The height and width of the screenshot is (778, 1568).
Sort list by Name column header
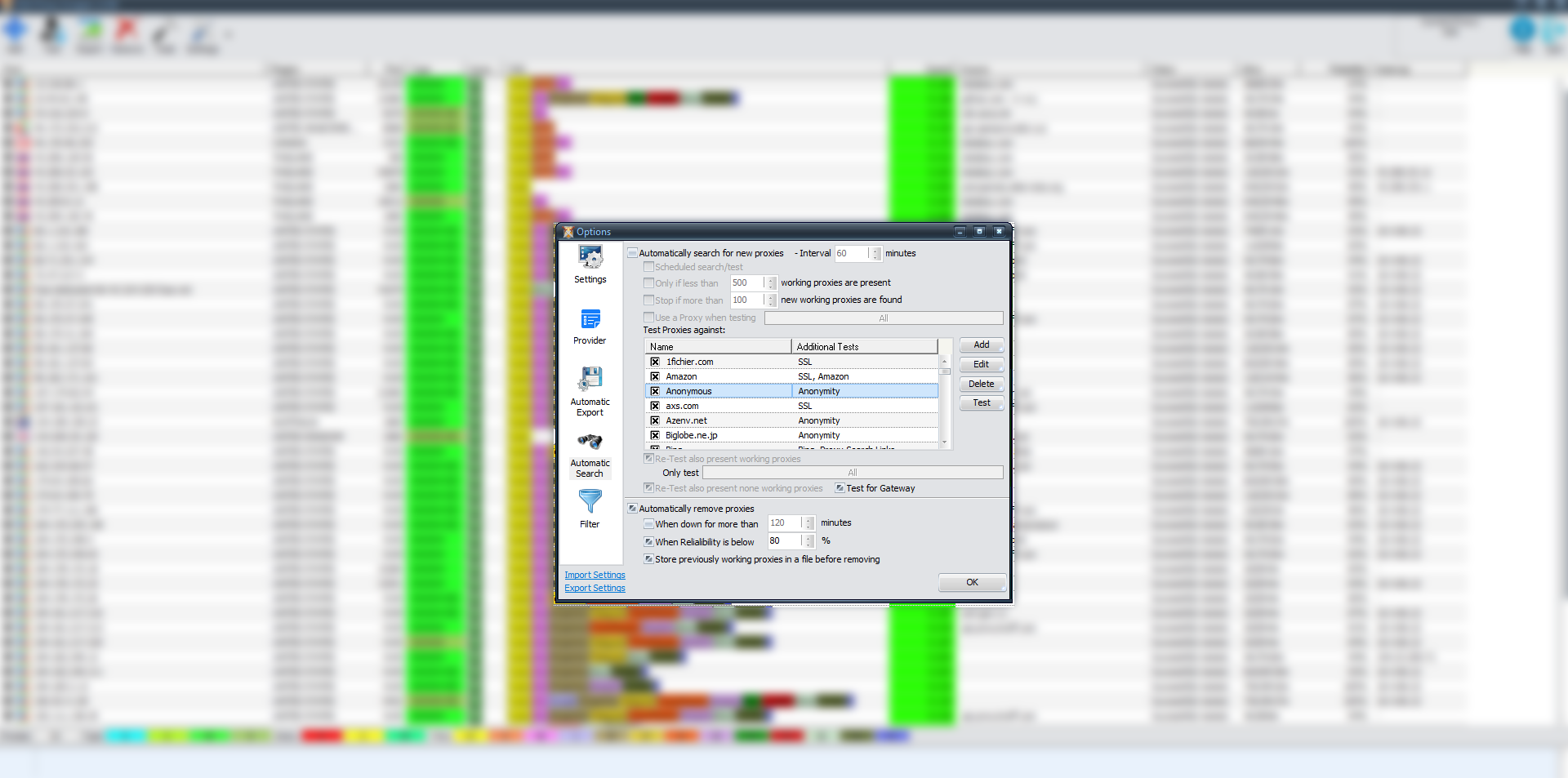[717, 347]
